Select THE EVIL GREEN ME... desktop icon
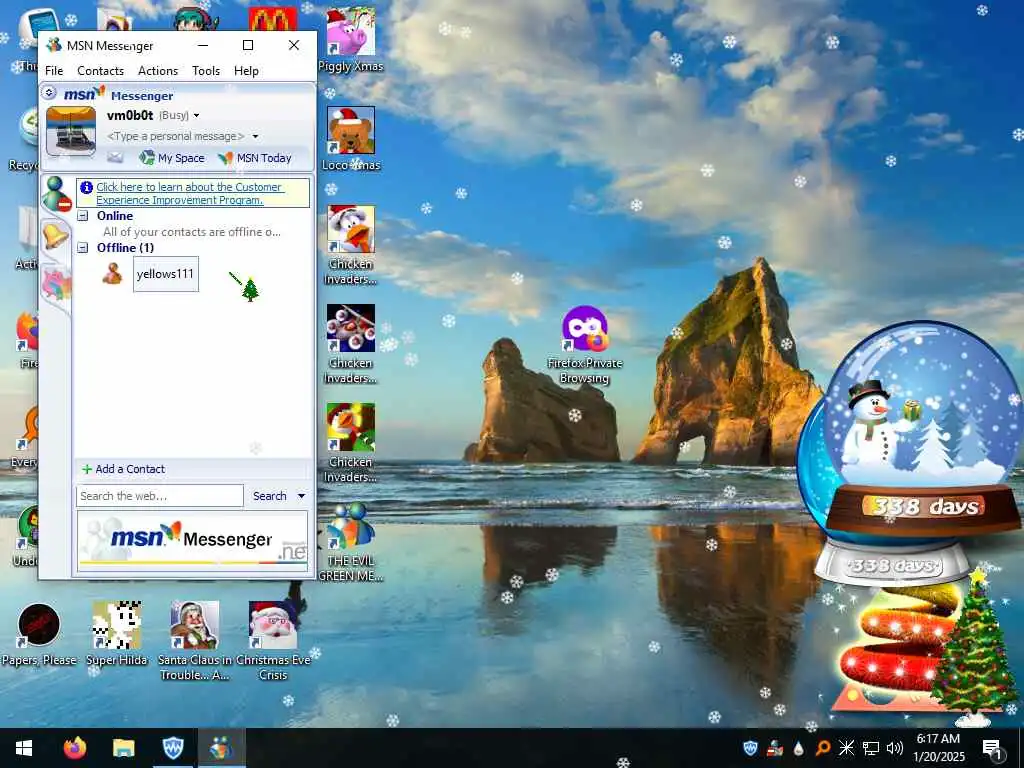1024x768 pixels. pyautogui.click(x=351, y=542)
